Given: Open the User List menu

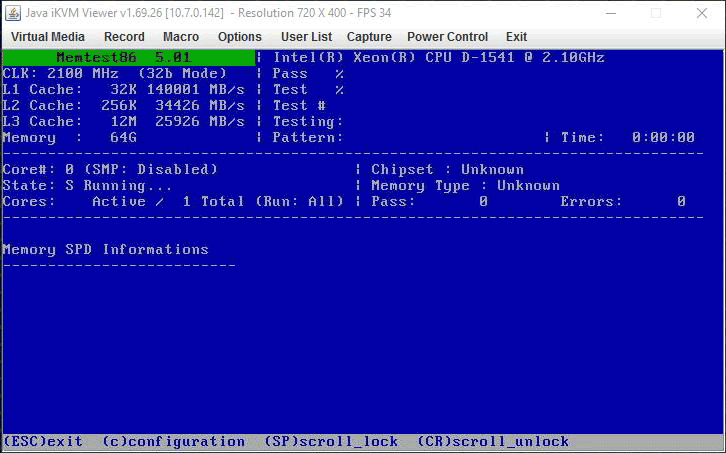Looking at the screenshot, I should coord(306,37).
